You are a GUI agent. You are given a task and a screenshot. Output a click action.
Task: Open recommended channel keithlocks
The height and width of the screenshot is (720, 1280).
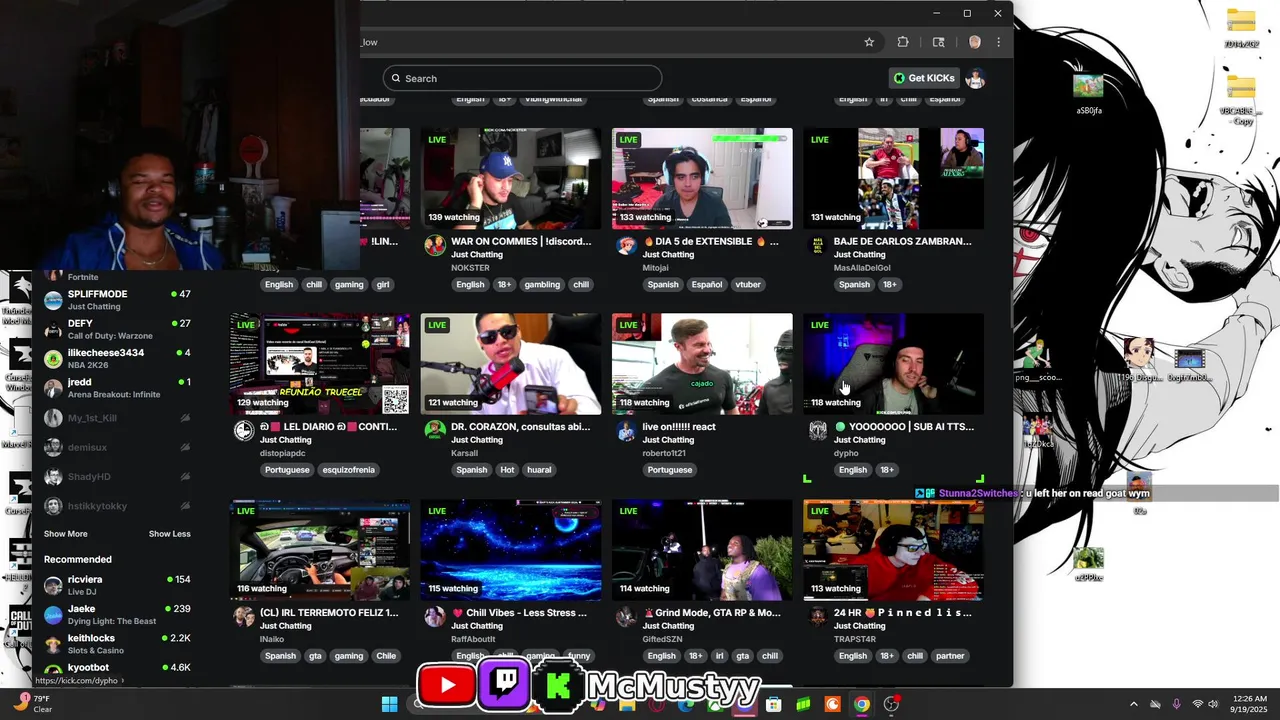(116, 644)
